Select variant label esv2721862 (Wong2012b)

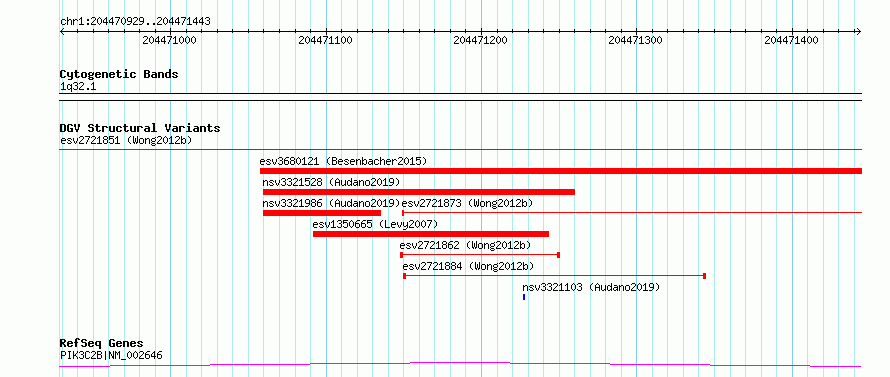coord(465,245)
